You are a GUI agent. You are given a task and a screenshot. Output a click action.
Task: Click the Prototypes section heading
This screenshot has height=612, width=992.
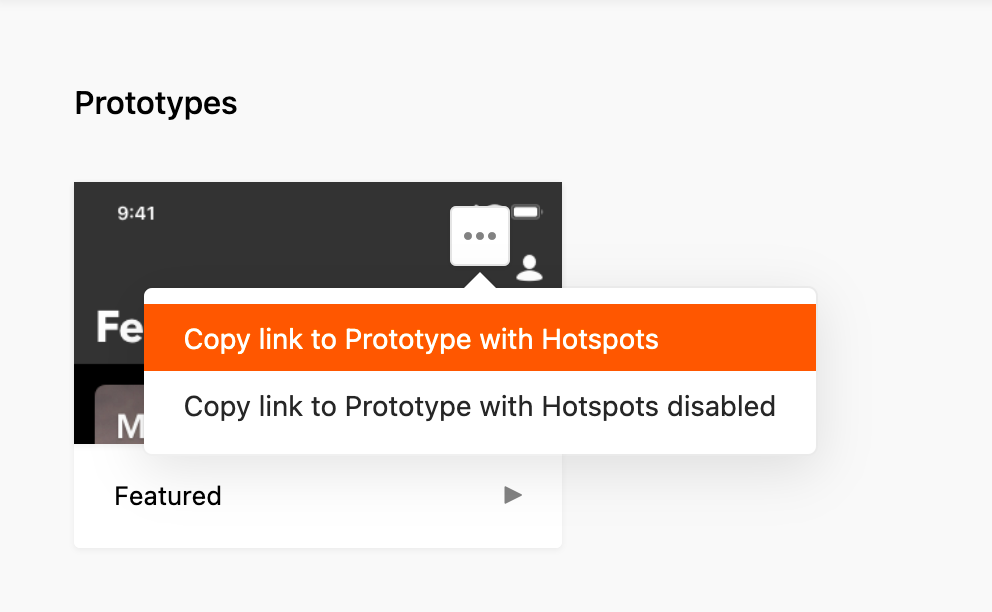pos(156,103)
